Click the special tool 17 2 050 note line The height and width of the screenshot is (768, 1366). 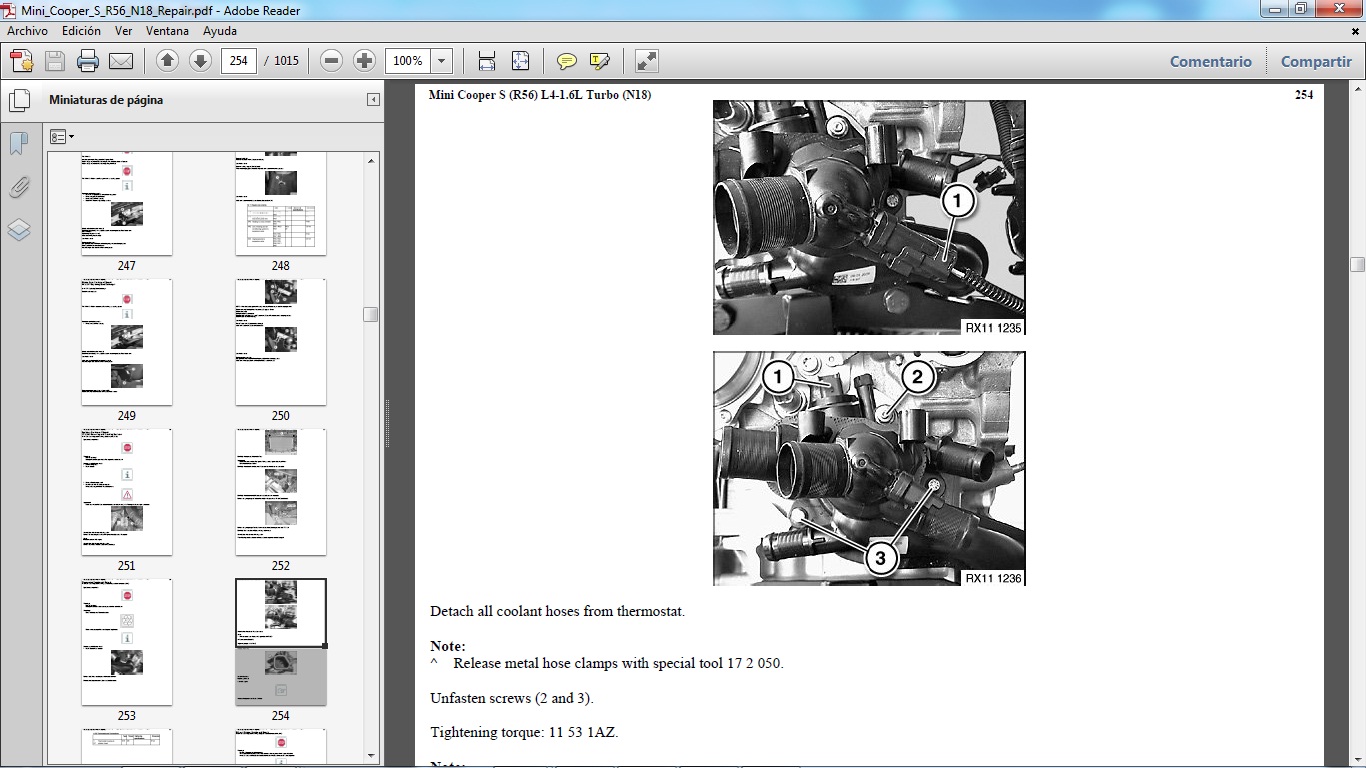pyautogui.click(x=607, y=663)
